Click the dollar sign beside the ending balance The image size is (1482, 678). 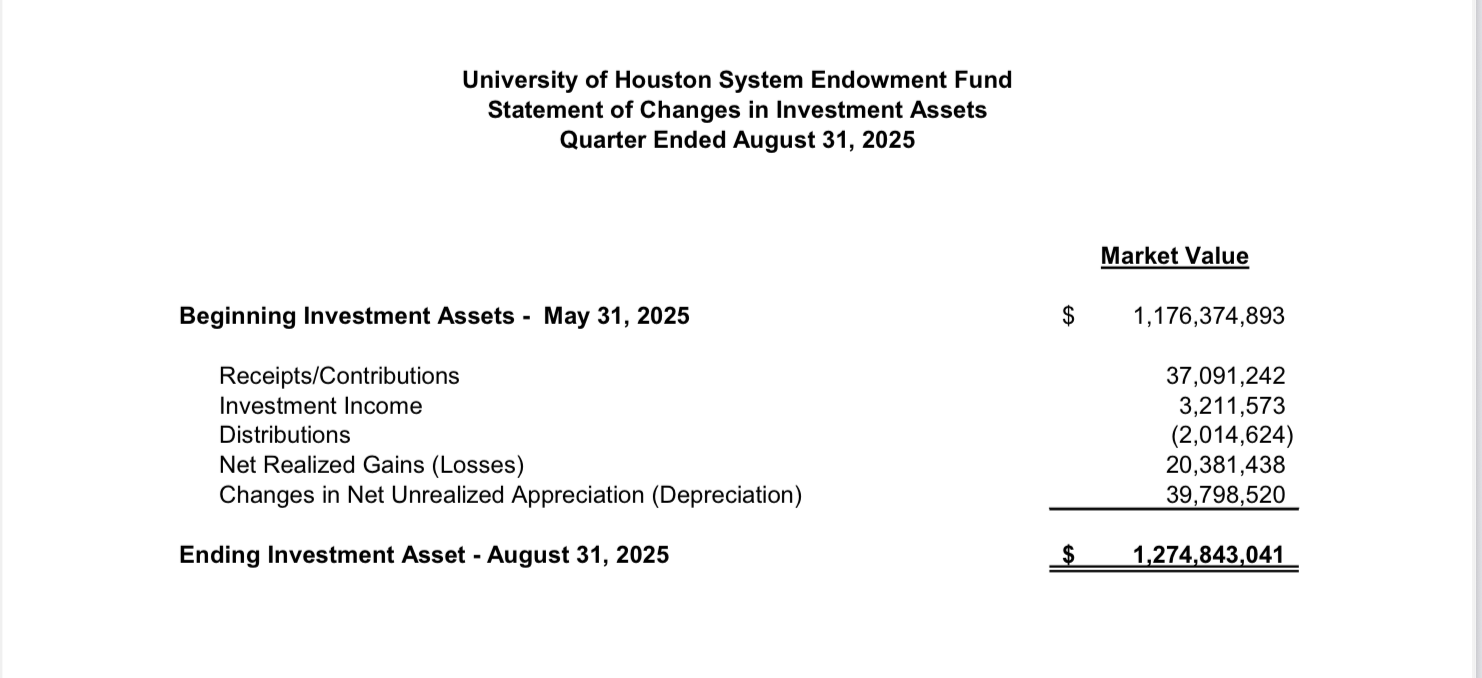pyautogui.click(x=1069, y=555)
